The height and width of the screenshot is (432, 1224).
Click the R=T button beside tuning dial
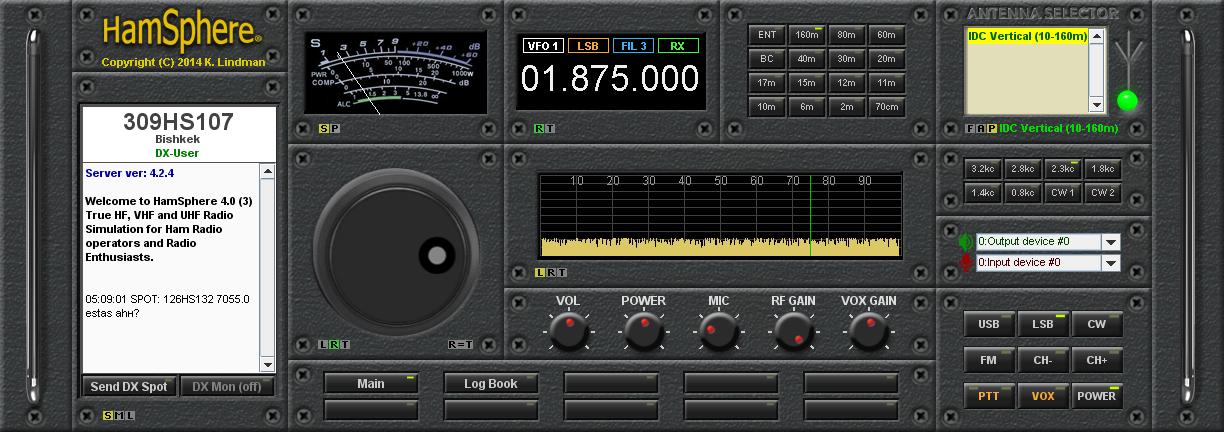click(x=460, y=345)
